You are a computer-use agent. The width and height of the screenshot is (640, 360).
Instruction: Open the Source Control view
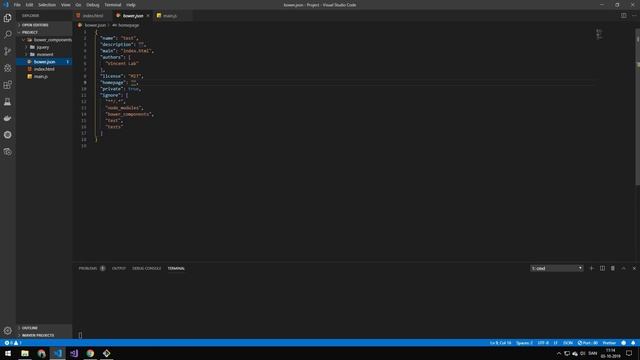pos(8,51)
